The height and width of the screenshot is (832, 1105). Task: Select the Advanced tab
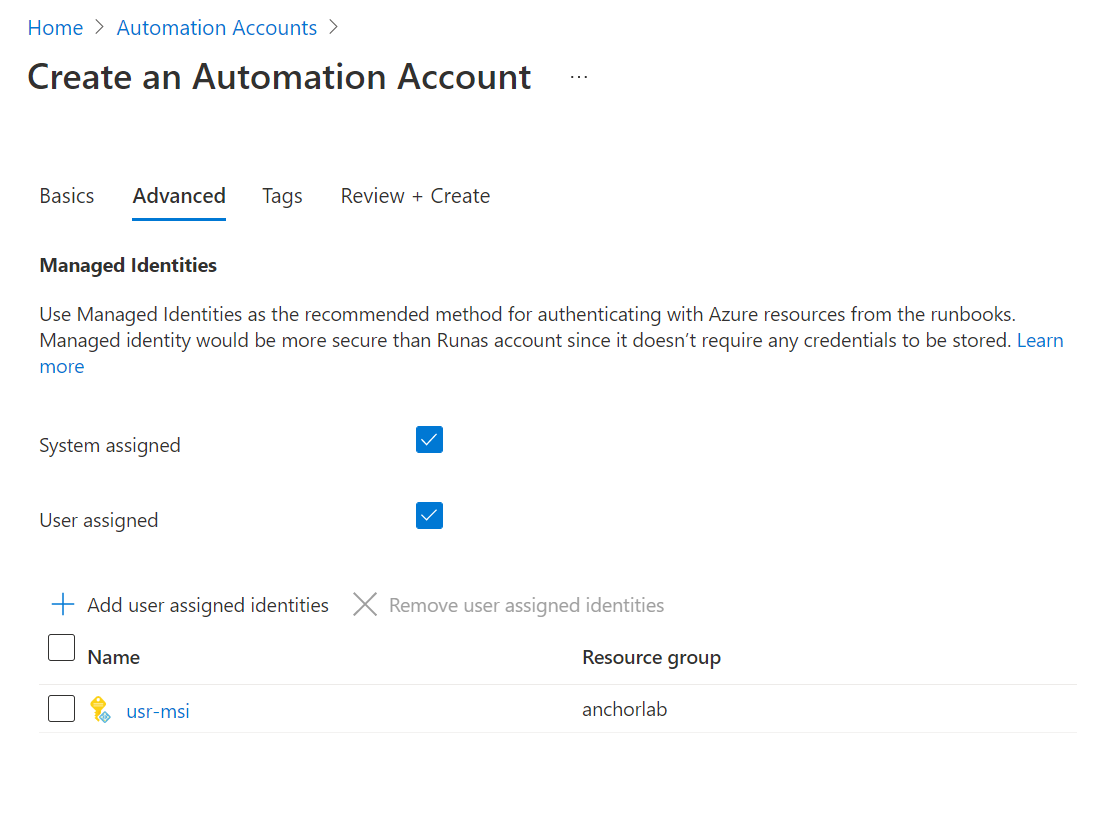pyautogui.click(x=179, y=196)
